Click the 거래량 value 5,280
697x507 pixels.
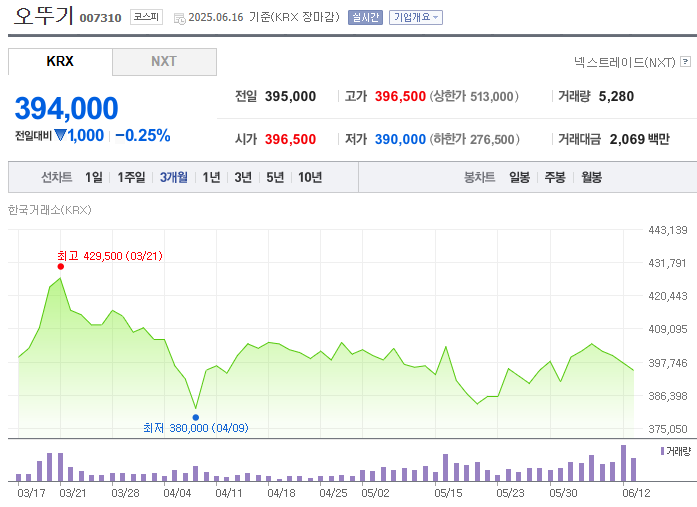tap(616, 96)
